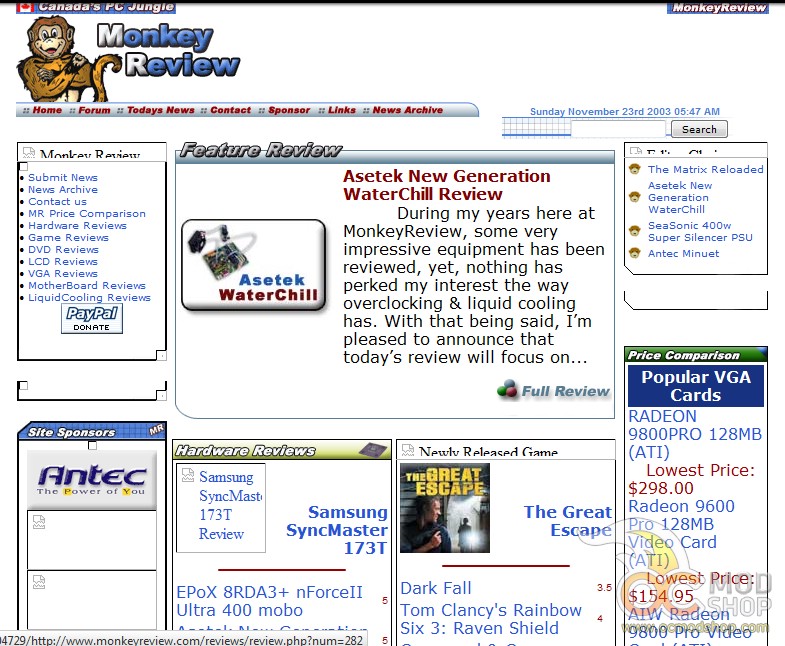Open News Archive in the top navigation bar
This screenshot has width=785, height=646.
click(x=408, y=110)
